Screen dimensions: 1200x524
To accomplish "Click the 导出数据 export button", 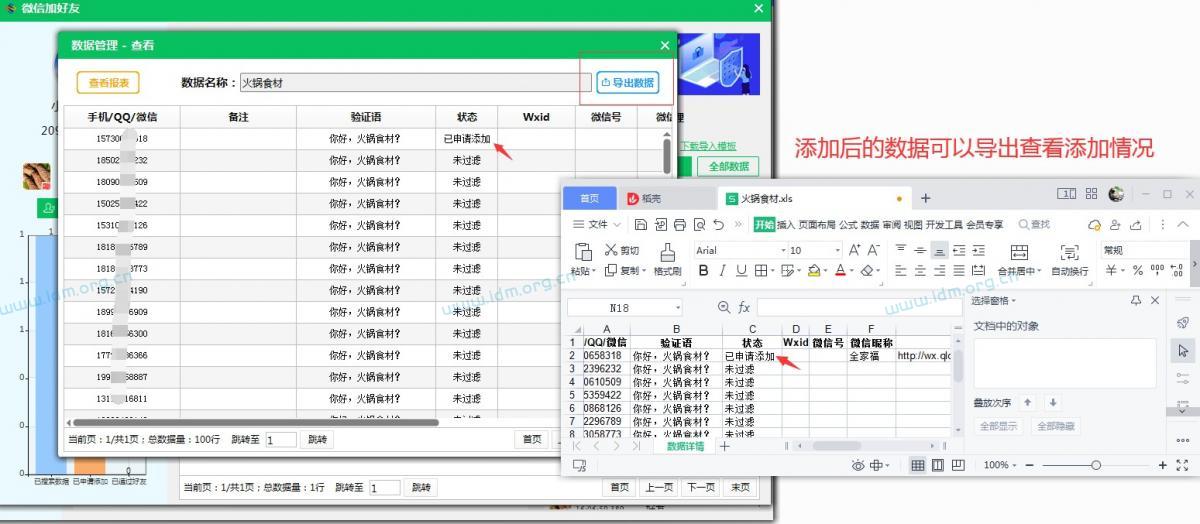I will point(627,83).
